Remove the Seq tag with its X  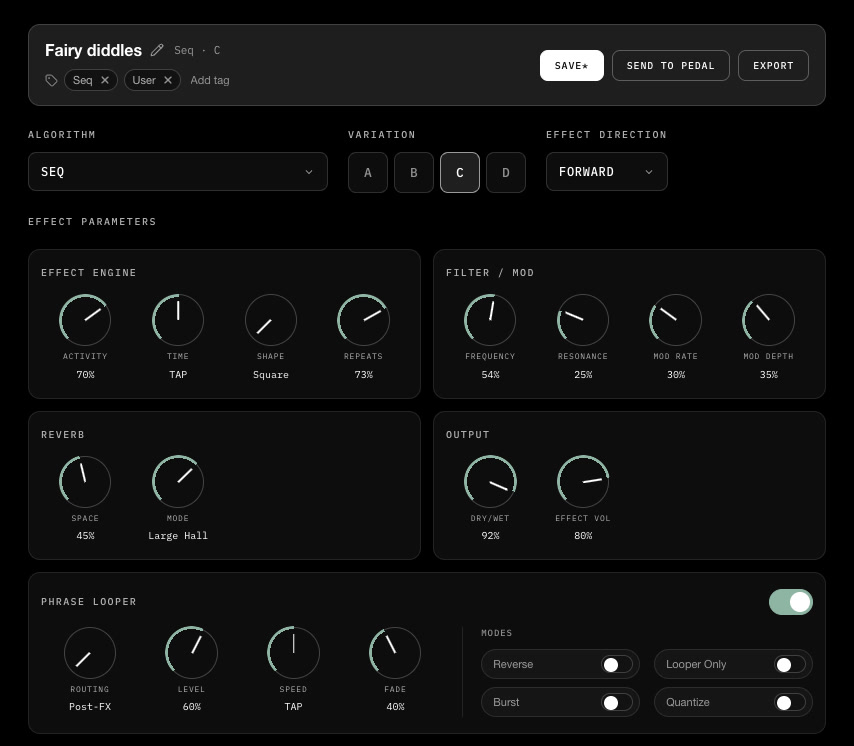click(105, 80)
